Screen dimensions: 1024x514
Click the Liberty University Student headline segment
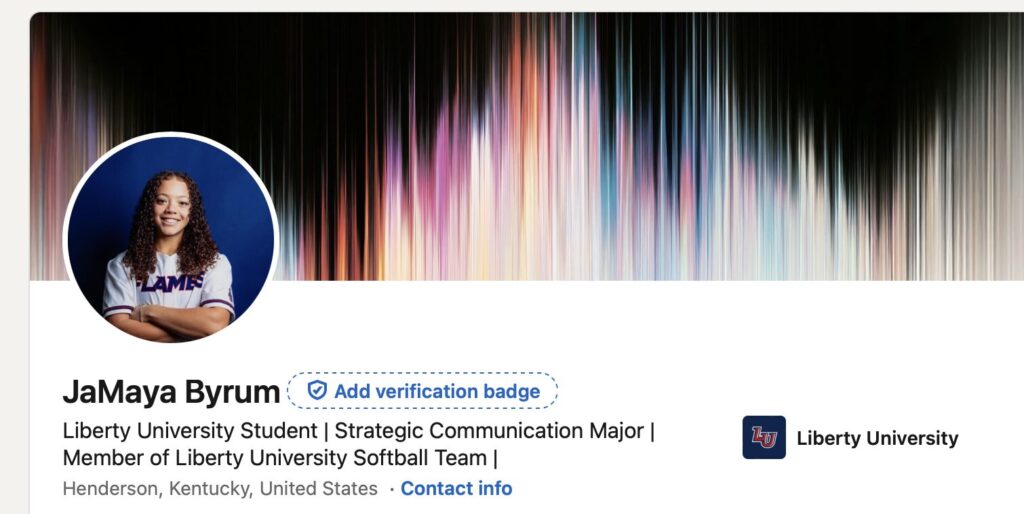point(190,431)
